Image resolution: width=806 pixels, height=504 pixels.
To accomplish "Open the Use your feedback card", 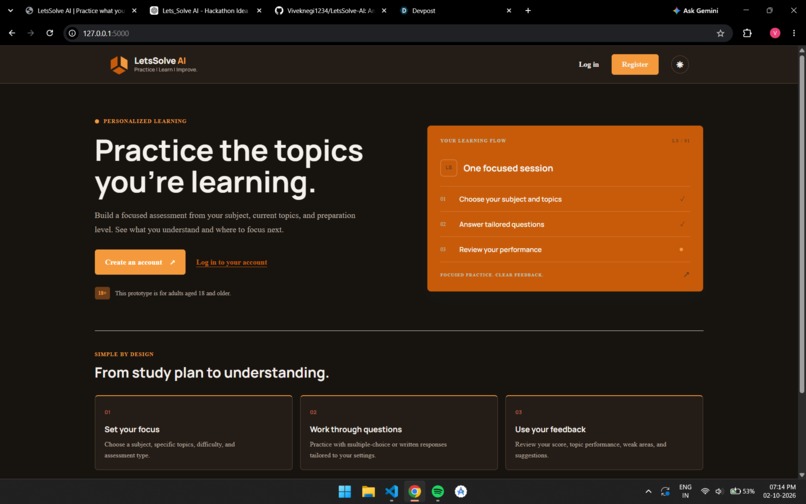I will [604, 433].
